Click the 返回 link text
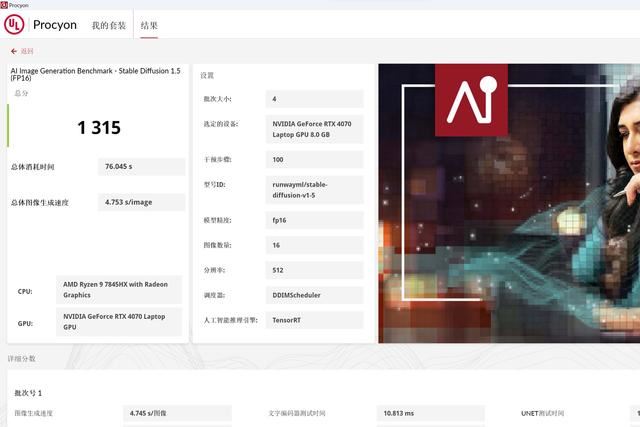 point(27,51)
